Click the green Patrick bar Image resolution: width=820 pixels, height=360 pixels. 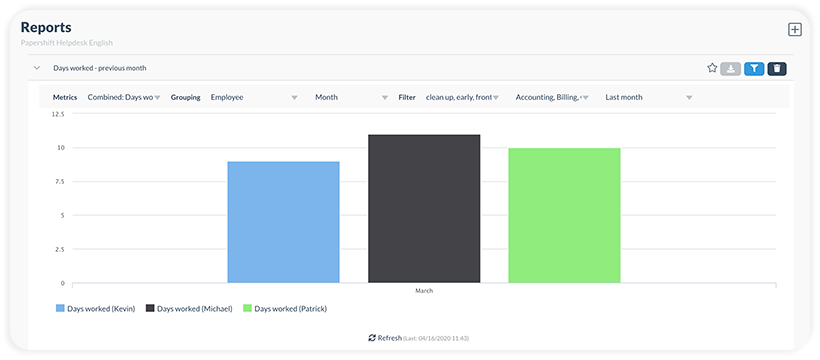(564, 216)
